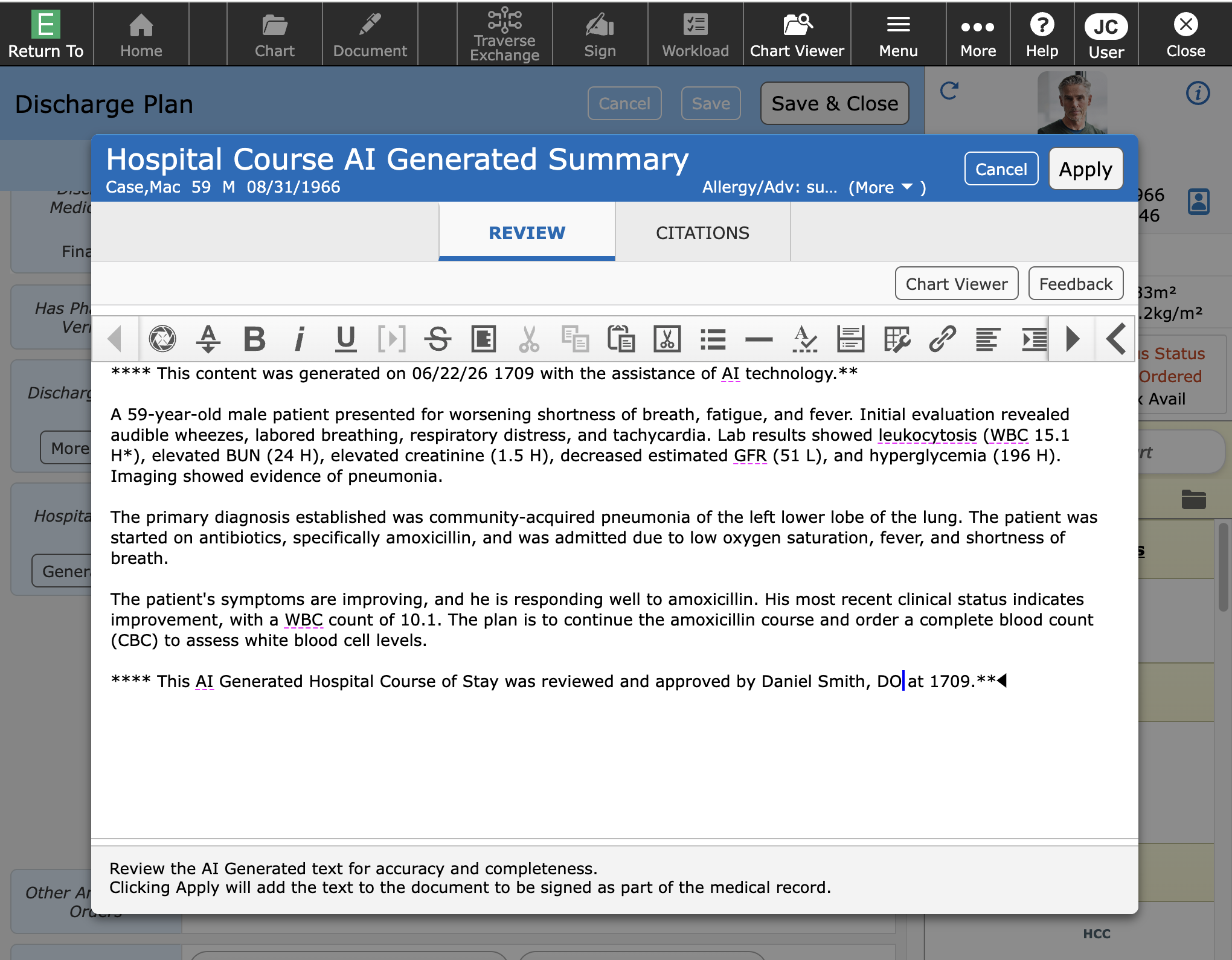The image size is (1232, 960).
Task: Expand allergy More dropdown
Action: 886,187
